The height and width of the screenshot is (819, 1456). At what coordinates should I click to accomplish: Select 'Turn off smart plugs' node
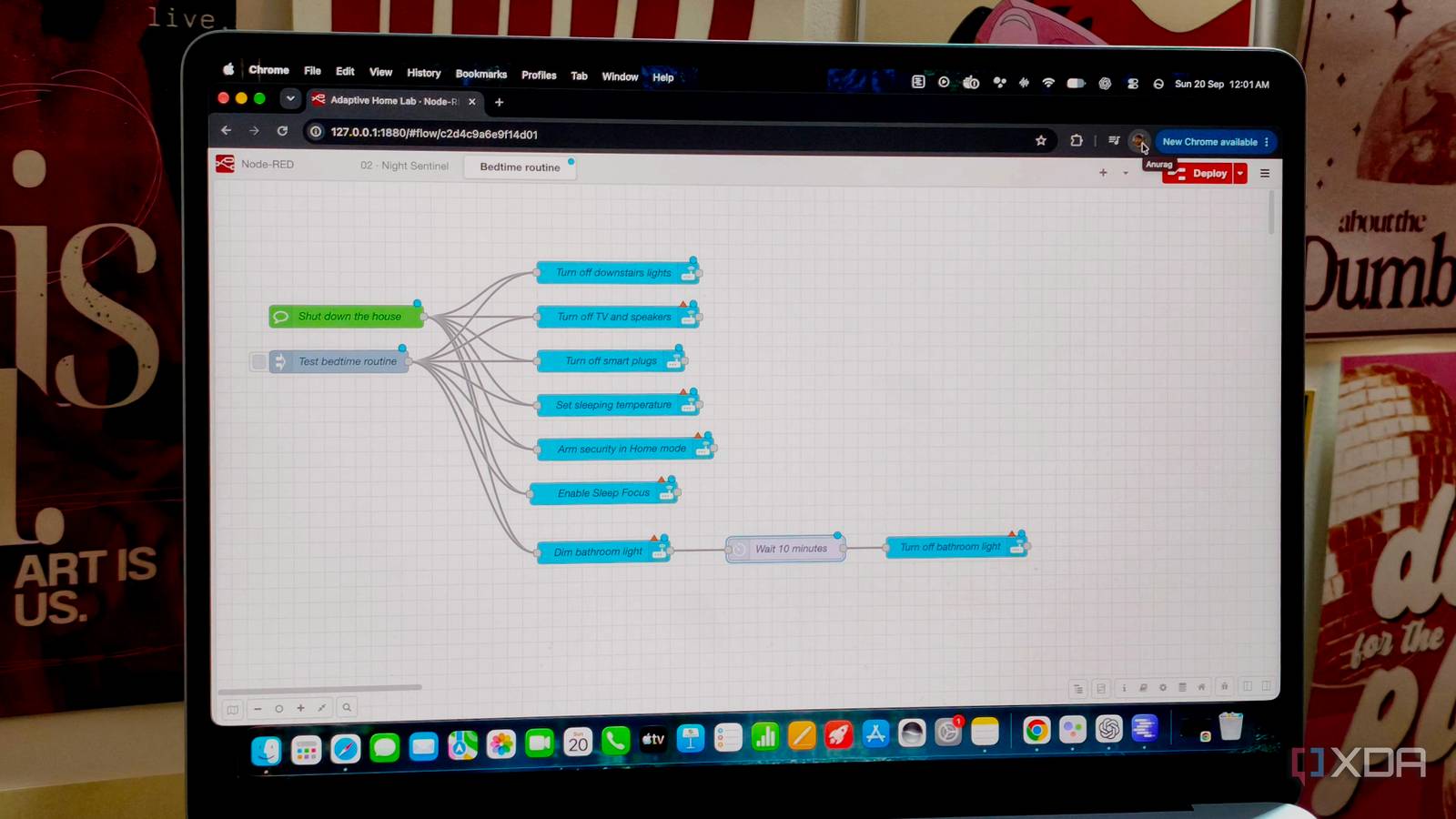611,360
